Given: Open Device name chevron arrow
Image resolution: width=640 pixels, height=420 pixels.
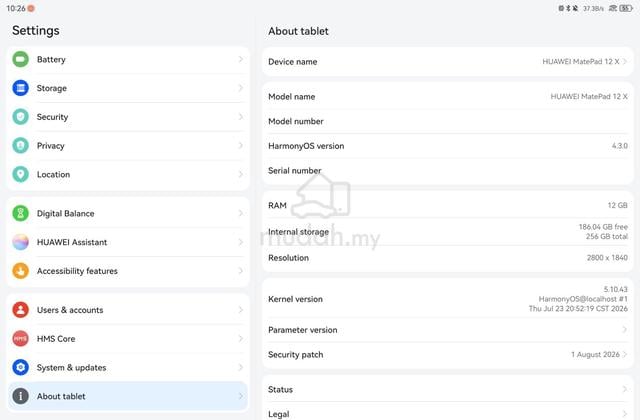Looking at the screenshot, I should pos(624,62).
